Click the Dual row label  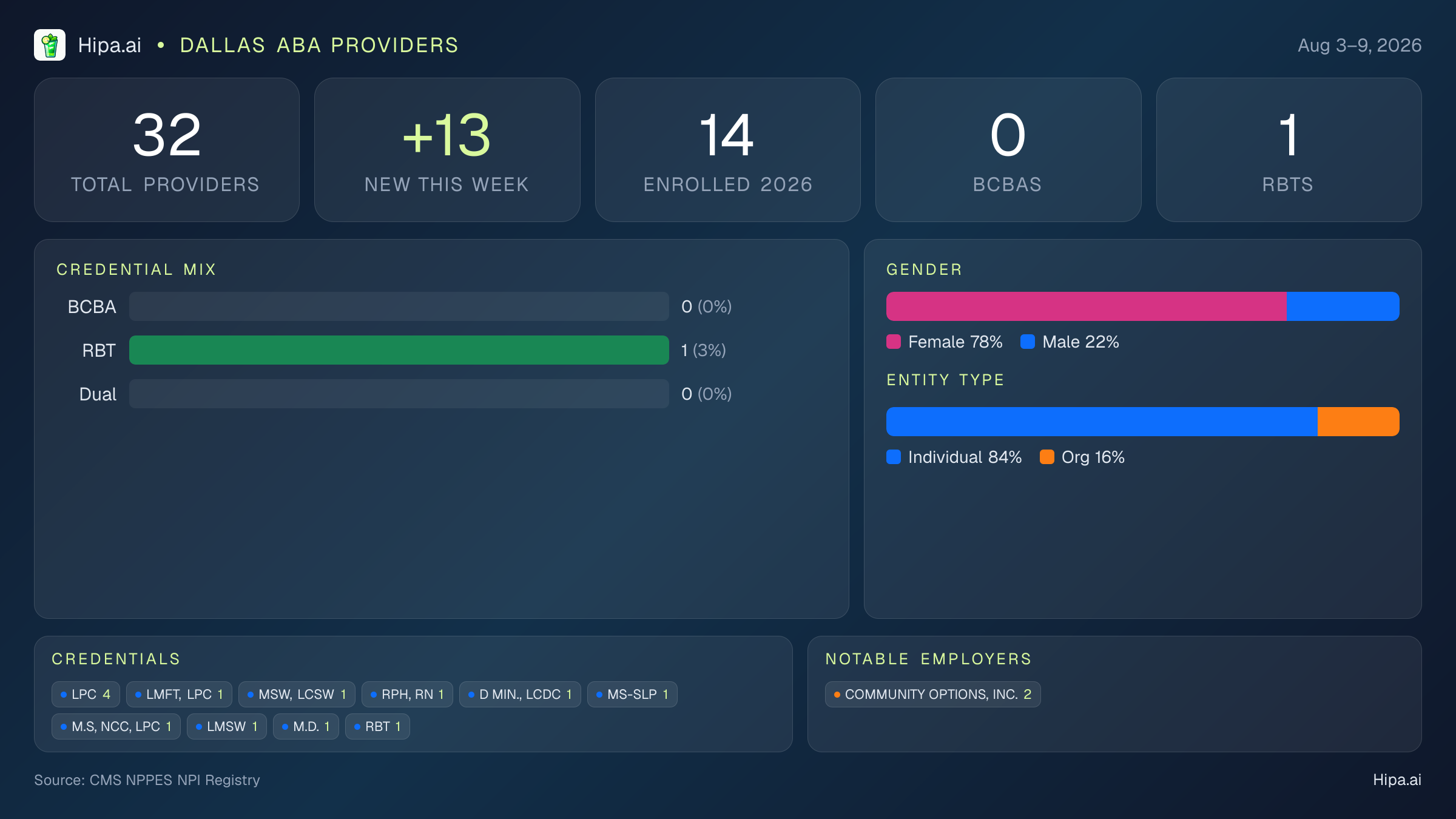(x=98, y=394)
